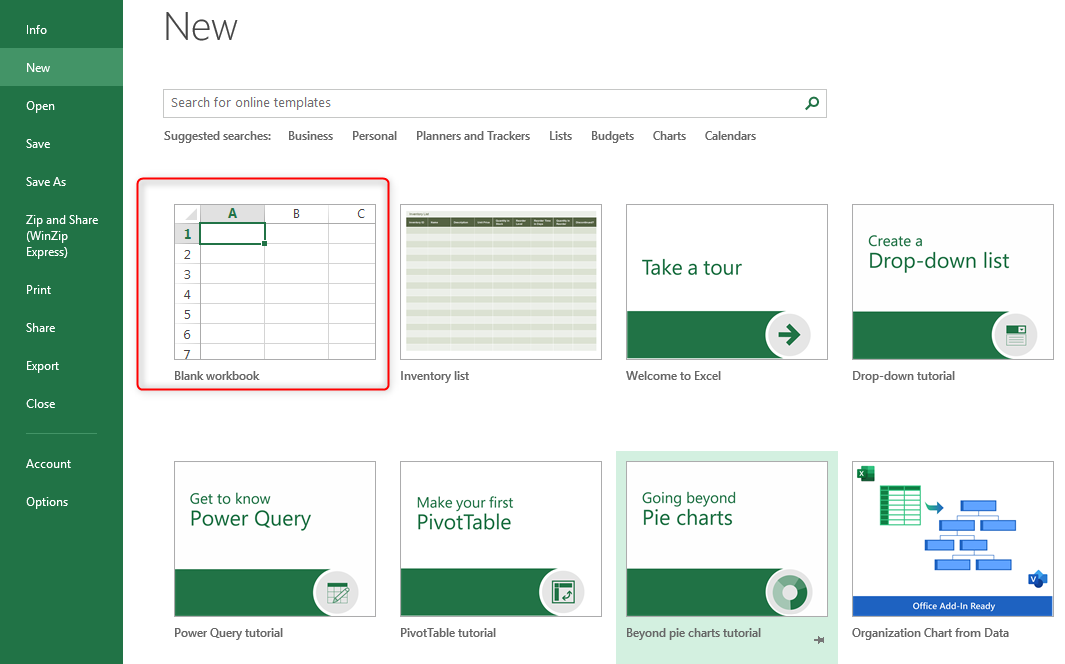Open Going beyond Pie charts template

[727, 539]
